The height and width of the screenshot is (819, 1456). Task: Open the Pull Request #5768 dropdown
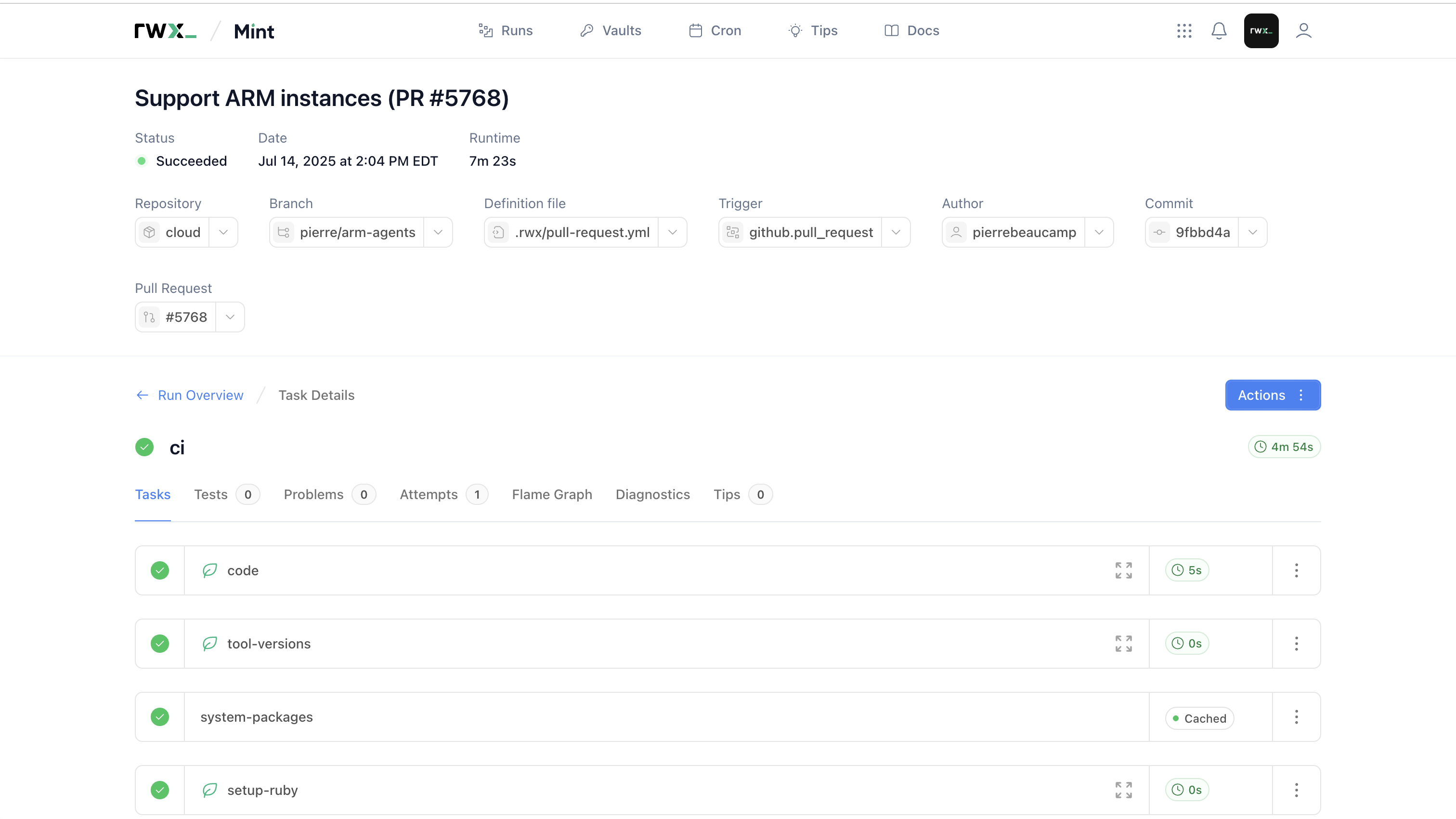pos(230,317)
